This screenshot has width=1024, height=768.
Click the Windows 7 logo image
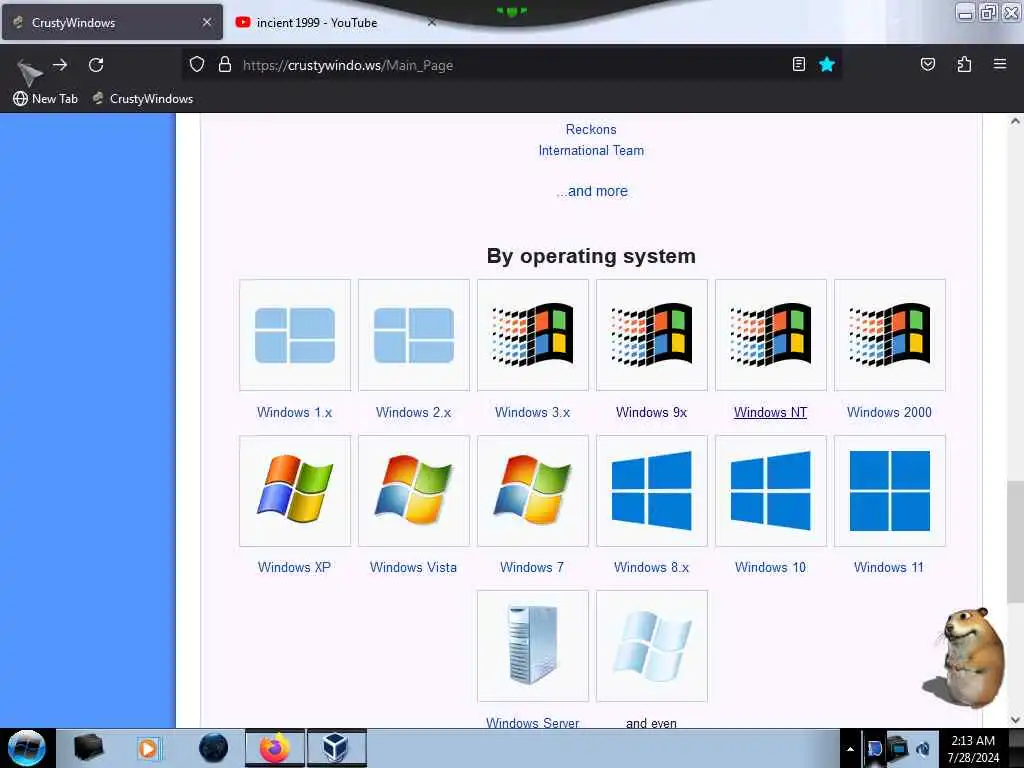tap(532, 490)
